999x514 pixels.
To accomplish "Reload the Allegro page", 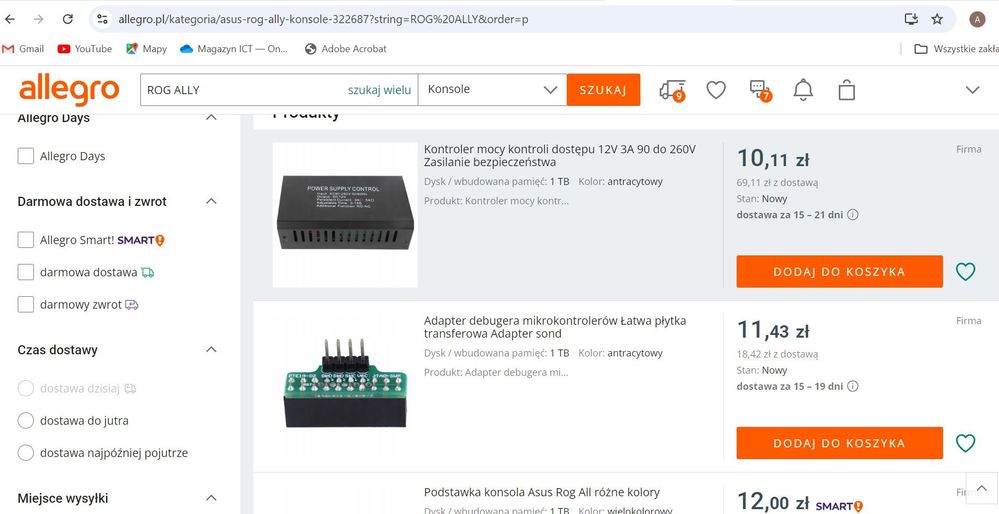I will pos(68,19).
